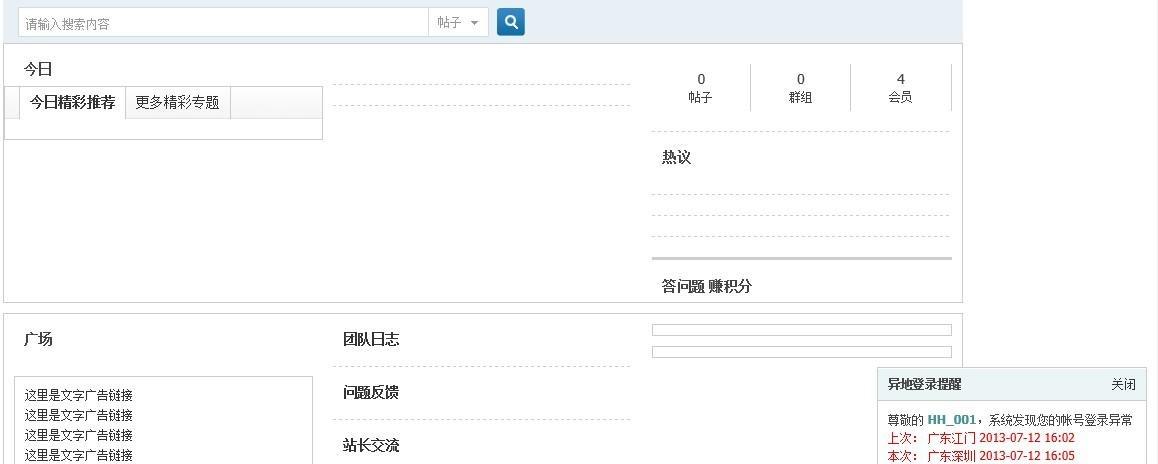Open the 团队日志 forum section
Image resolution: width=1158 pixels, height=464 pixels.
tap(371, 339)
